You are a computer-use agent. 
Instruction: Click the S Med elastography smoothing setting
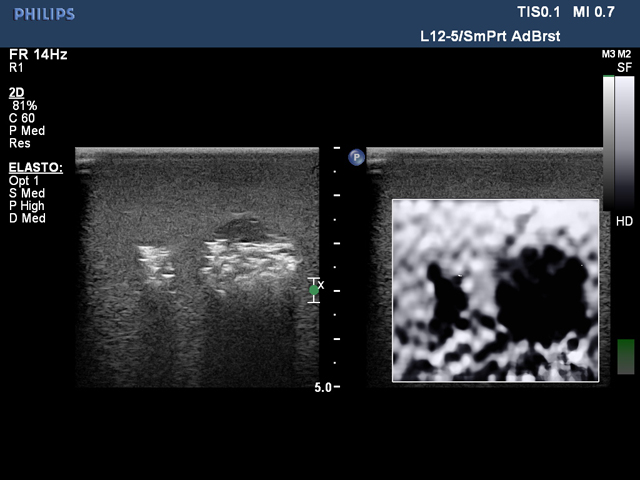27,193
